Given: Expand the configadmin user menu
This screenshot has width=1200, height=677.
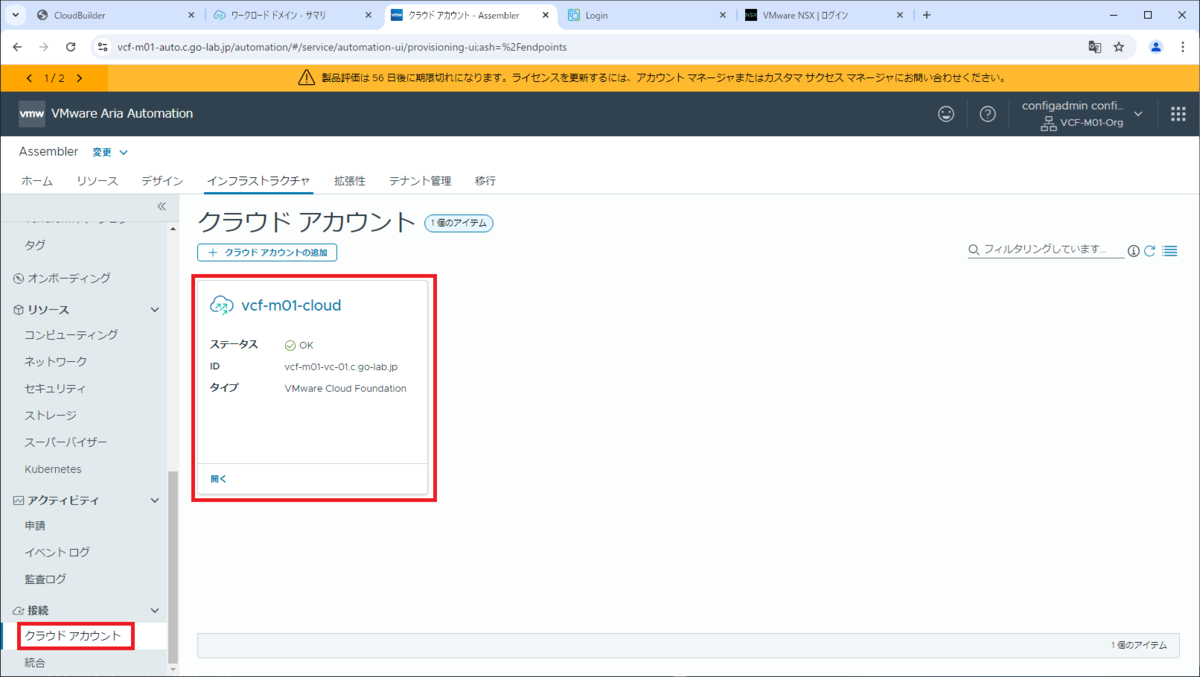Looking at the screenshot, I should (x=1138, y=114).
